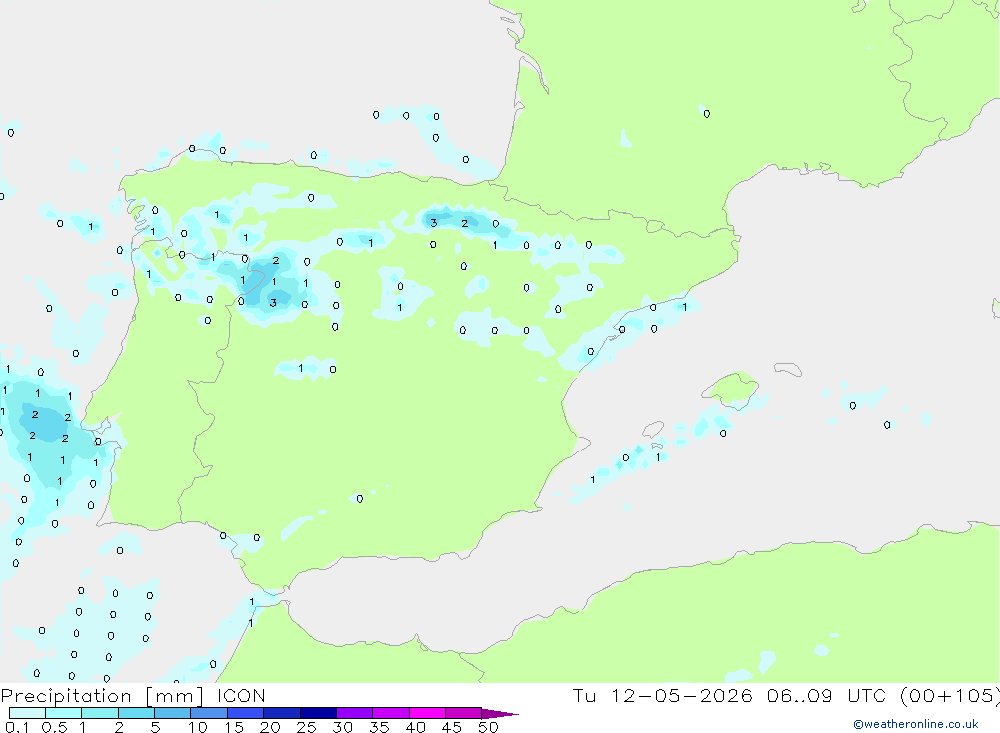Click the '25' legend scale label
This screenshot has height=733, width=1000.
click(306, 727)
